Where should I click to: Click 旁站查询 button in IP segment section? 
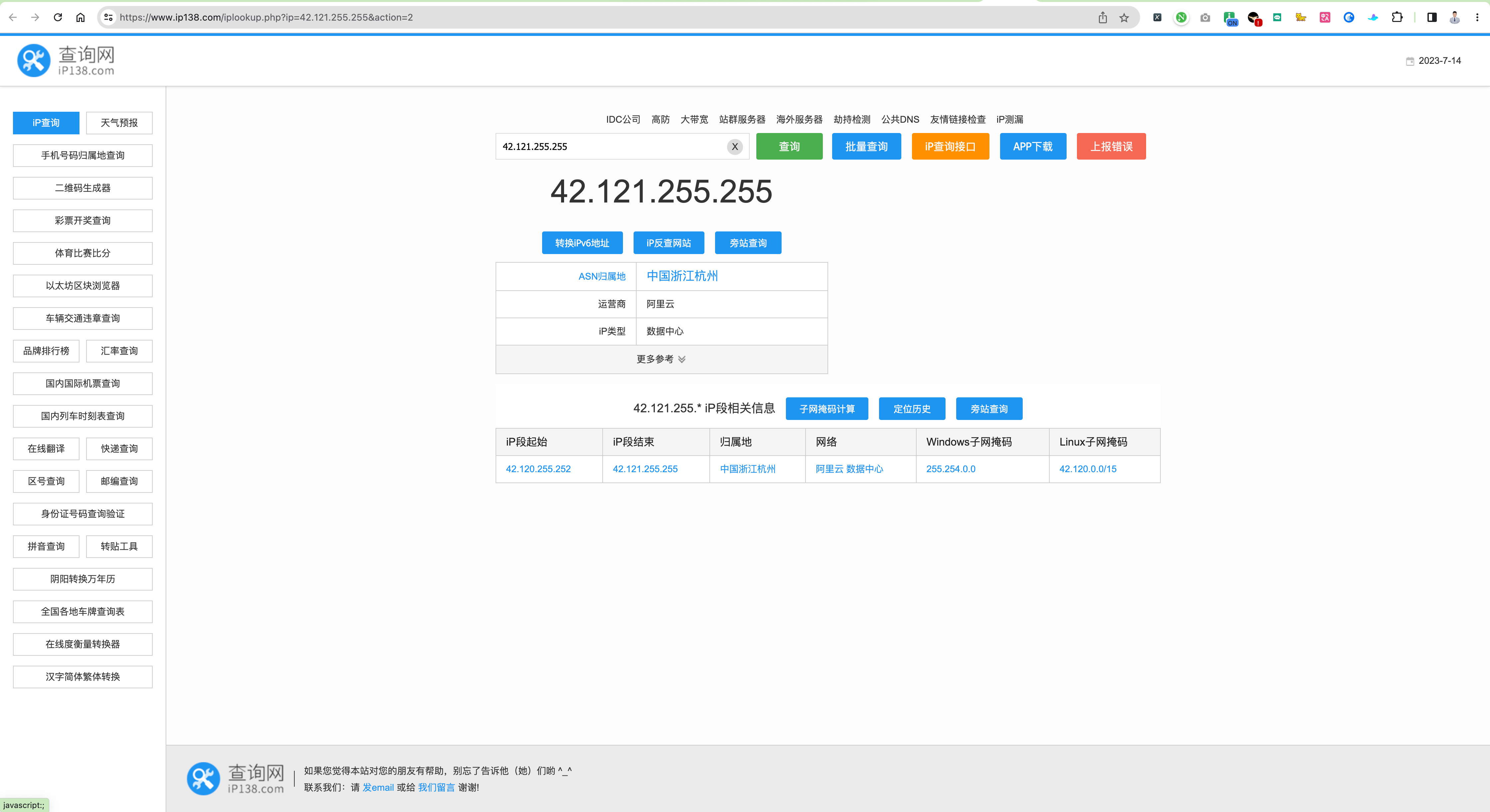(x=989, y=409)
